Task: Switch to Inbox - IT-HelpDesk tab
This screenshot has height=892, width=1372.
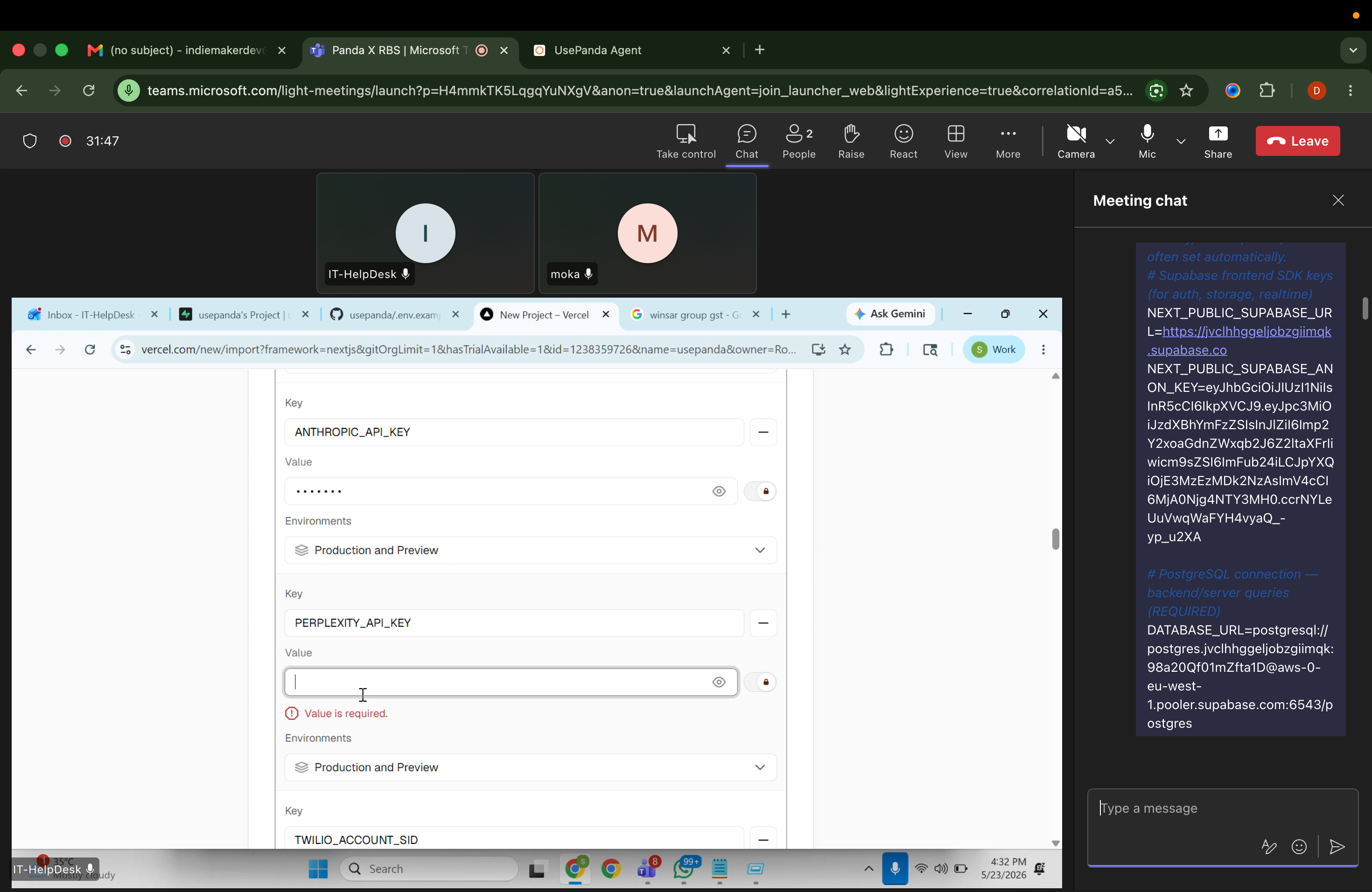Action: [x=92, y=314]
